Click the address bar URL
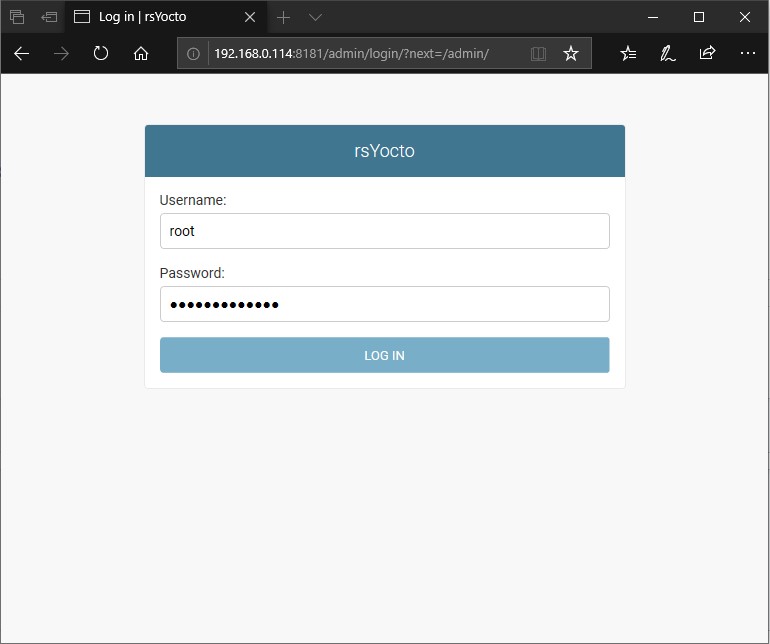 coord(350,54)
